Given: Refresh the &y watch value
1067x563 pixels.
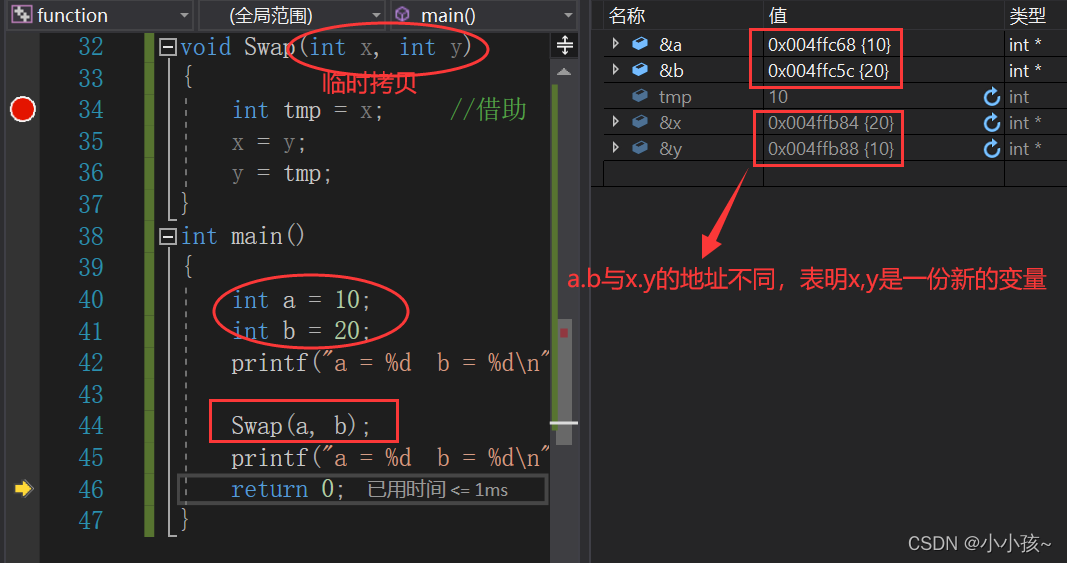Looking at the screenshot, I should coord(991,148).
